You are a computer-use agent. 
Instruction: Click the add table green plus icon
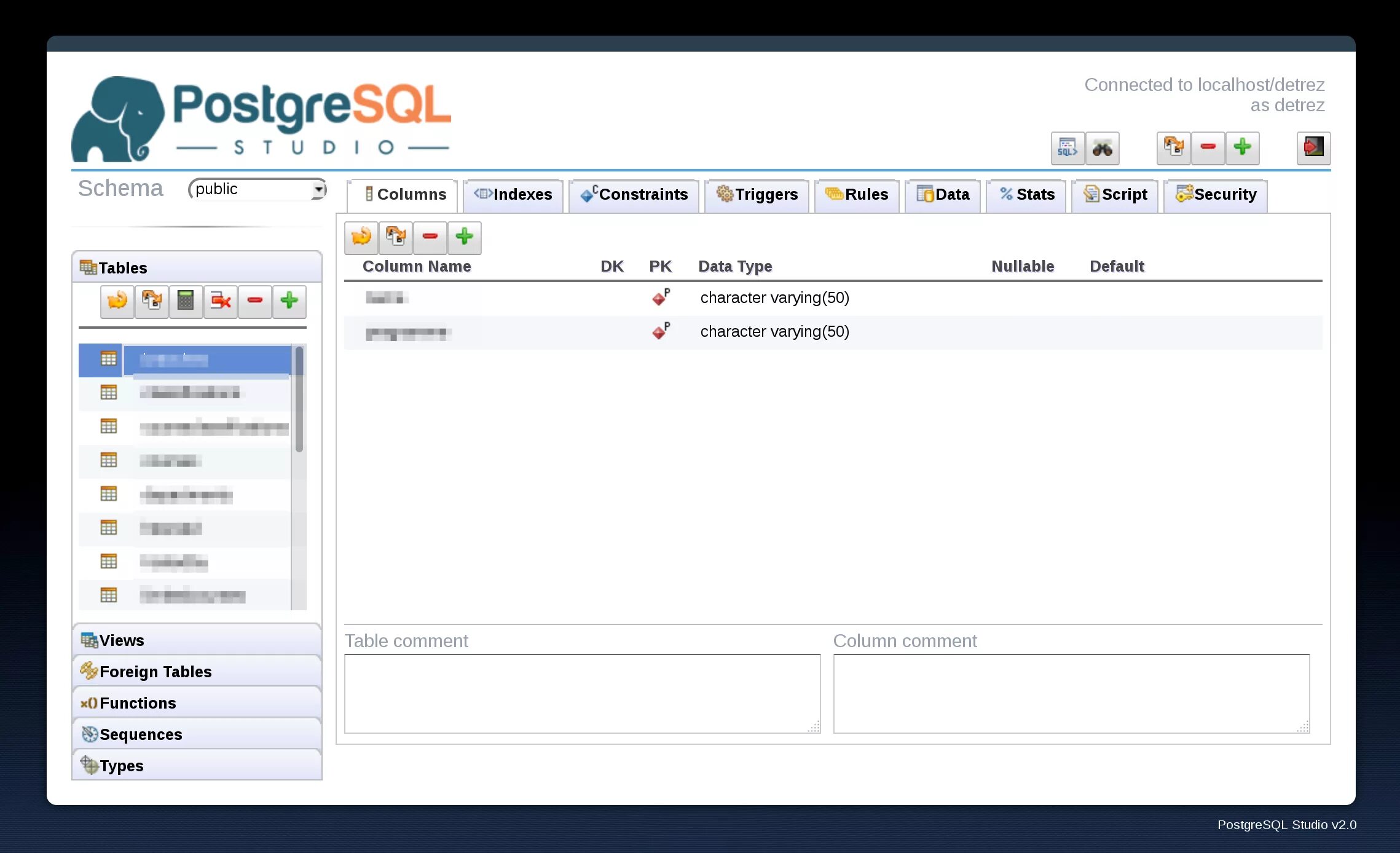click(x=289, y=302)
